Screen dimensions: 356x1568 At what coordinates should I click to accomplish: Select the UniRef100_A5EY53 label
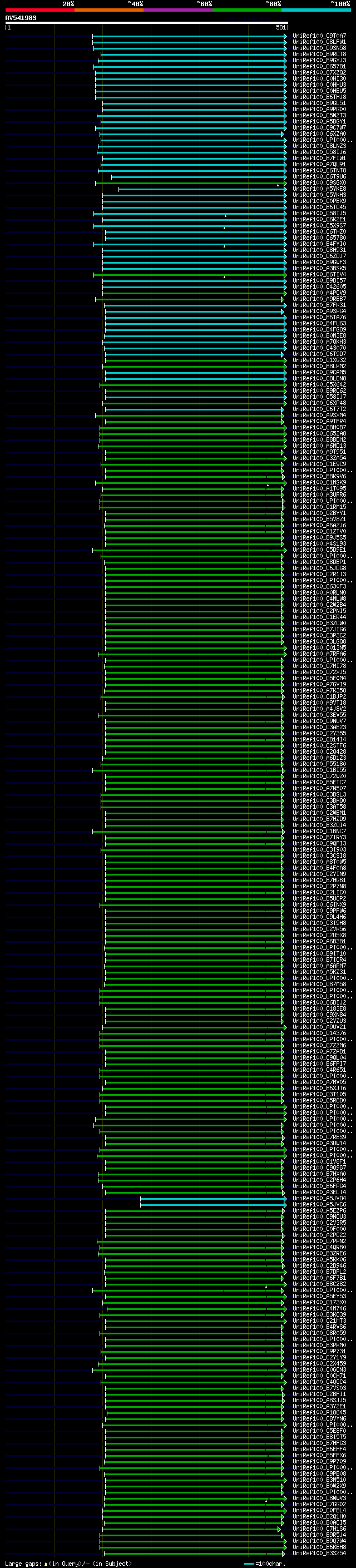coord(319,1296)
